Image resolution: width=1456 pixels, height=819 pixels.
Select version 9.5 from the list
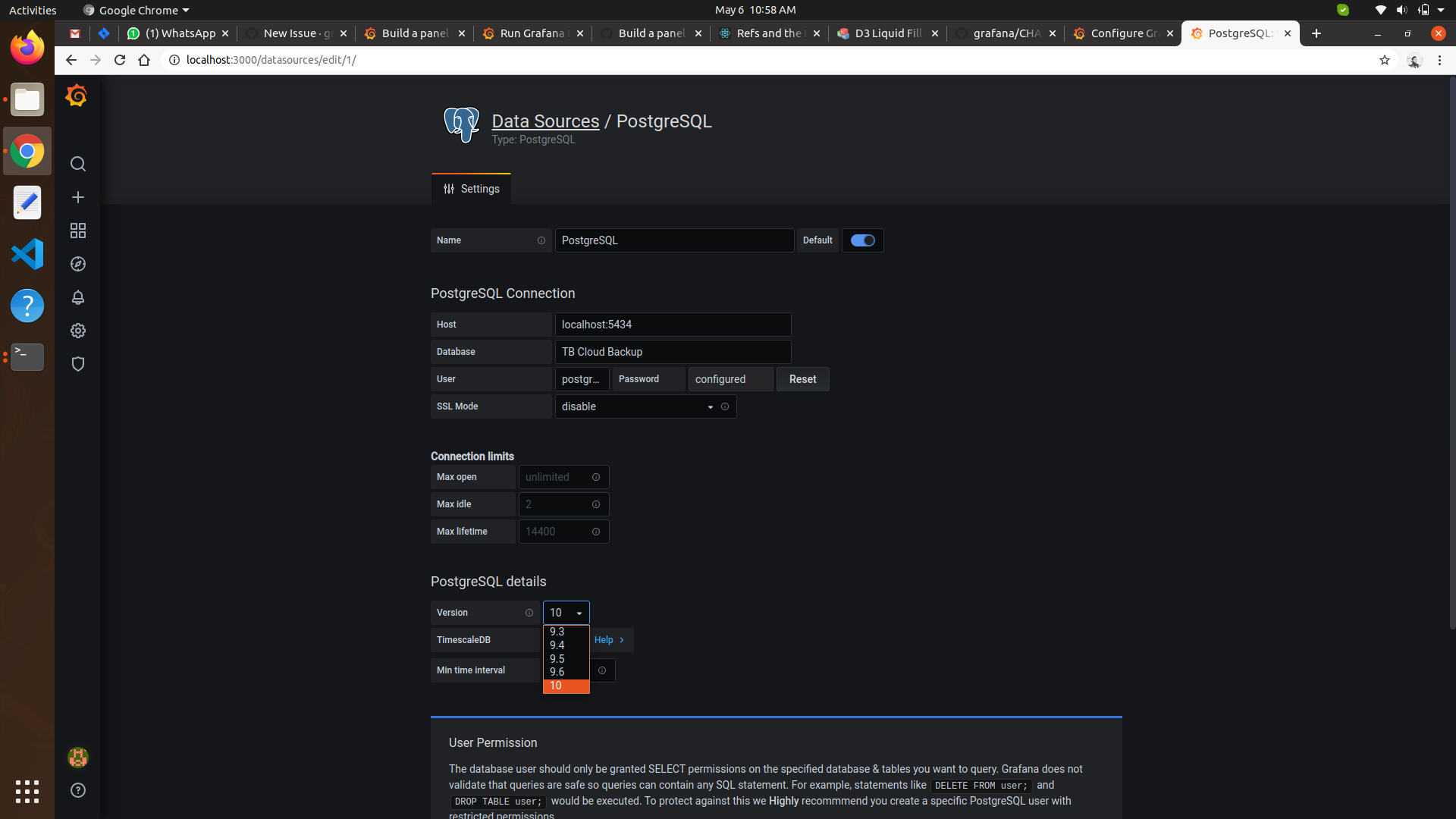566,659
